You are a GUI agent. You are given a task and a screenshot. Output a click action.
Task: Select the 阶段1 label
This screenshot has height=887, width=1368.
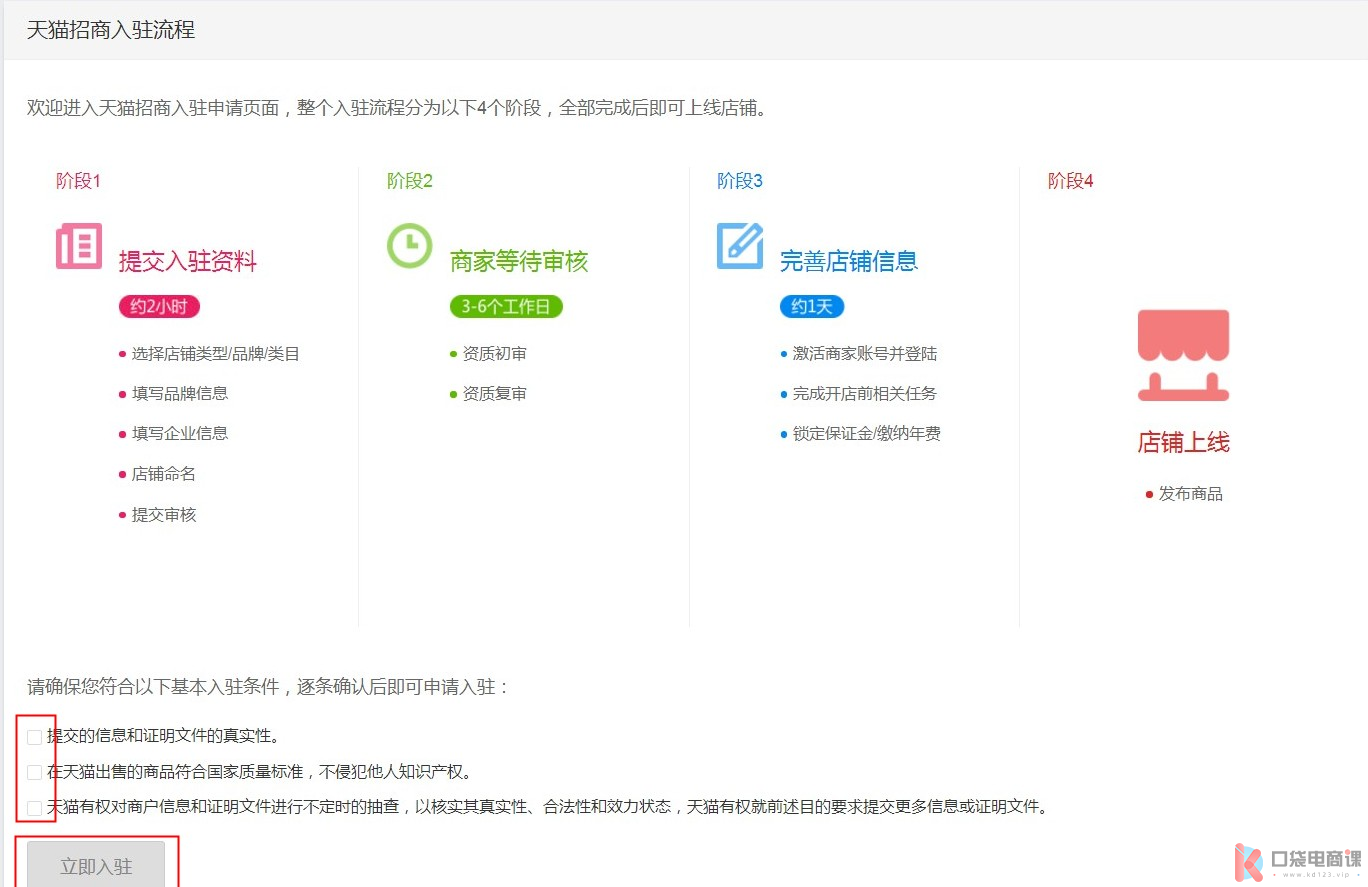click(78, 181)
